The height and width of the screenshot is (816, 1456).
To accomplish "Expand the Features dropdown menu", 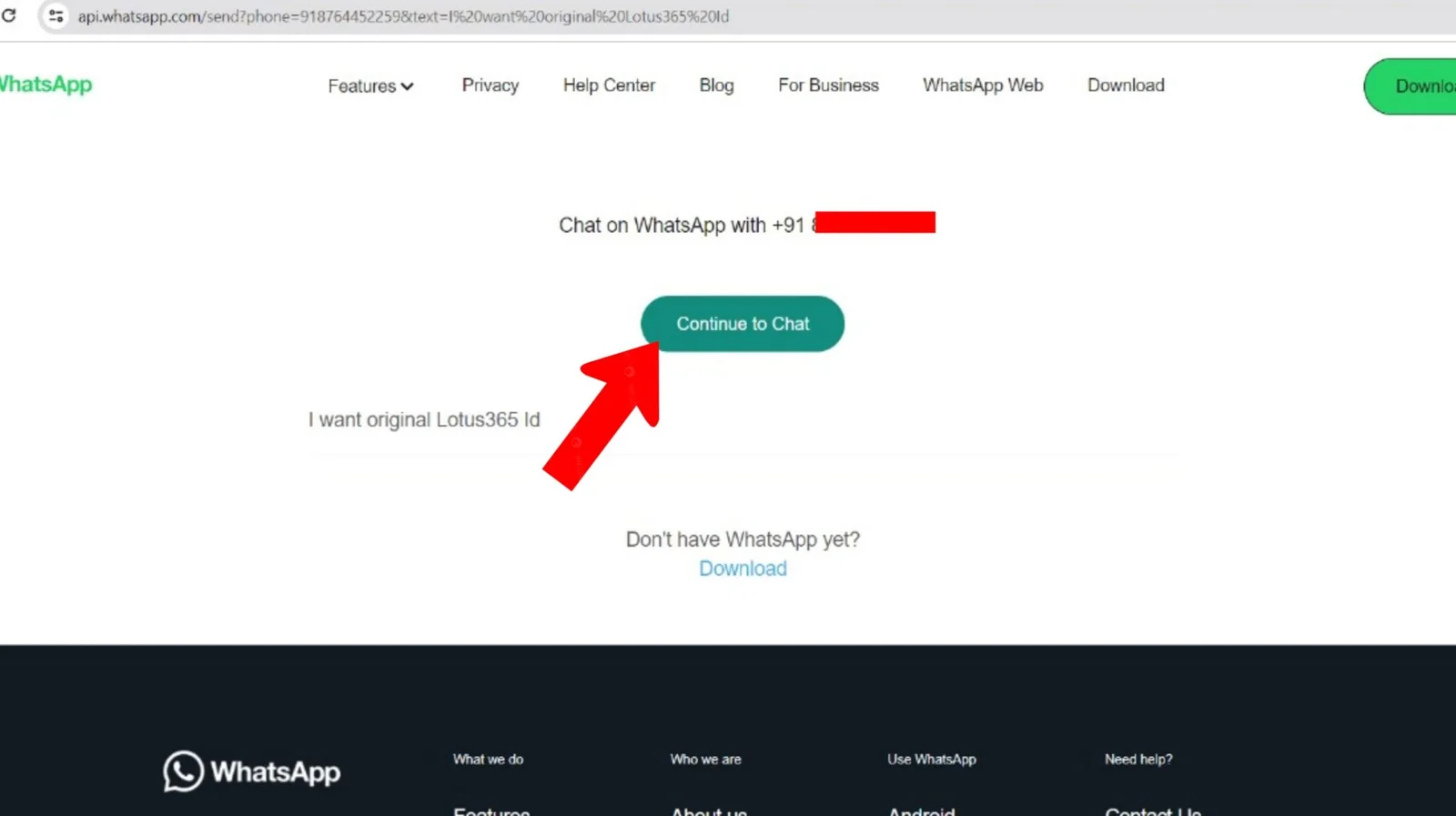I will (362, 86).
